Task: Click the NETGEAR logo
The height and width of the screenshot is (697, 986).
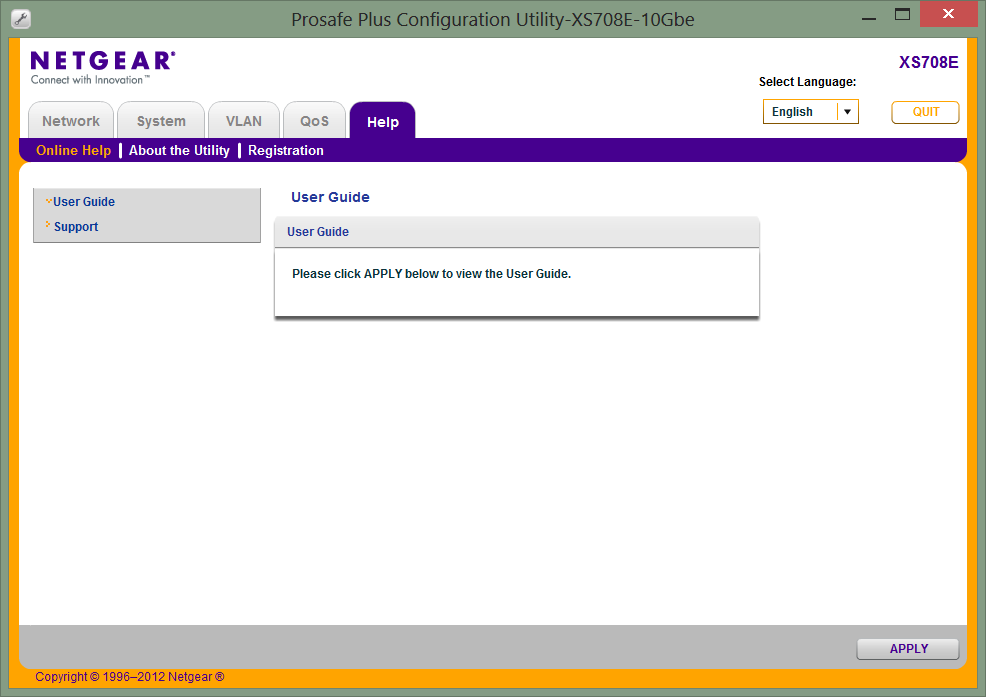Action: pos(102,67)
